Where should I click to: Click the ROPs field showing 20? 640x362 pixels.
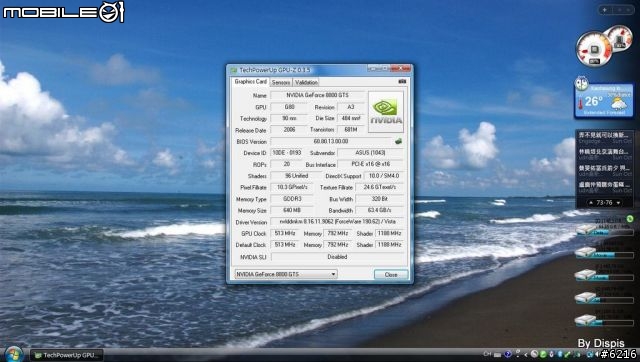point(287,164)
